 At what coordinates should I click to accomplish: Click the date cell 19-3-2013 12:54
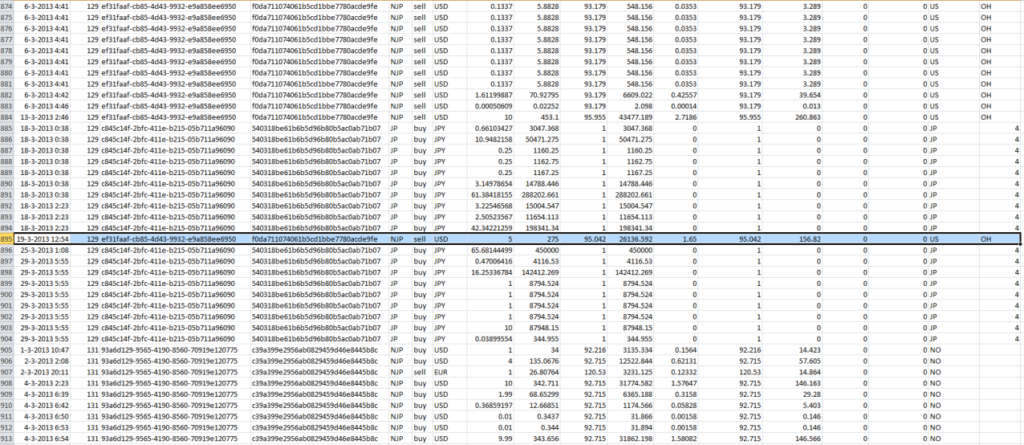click(44, 240)
